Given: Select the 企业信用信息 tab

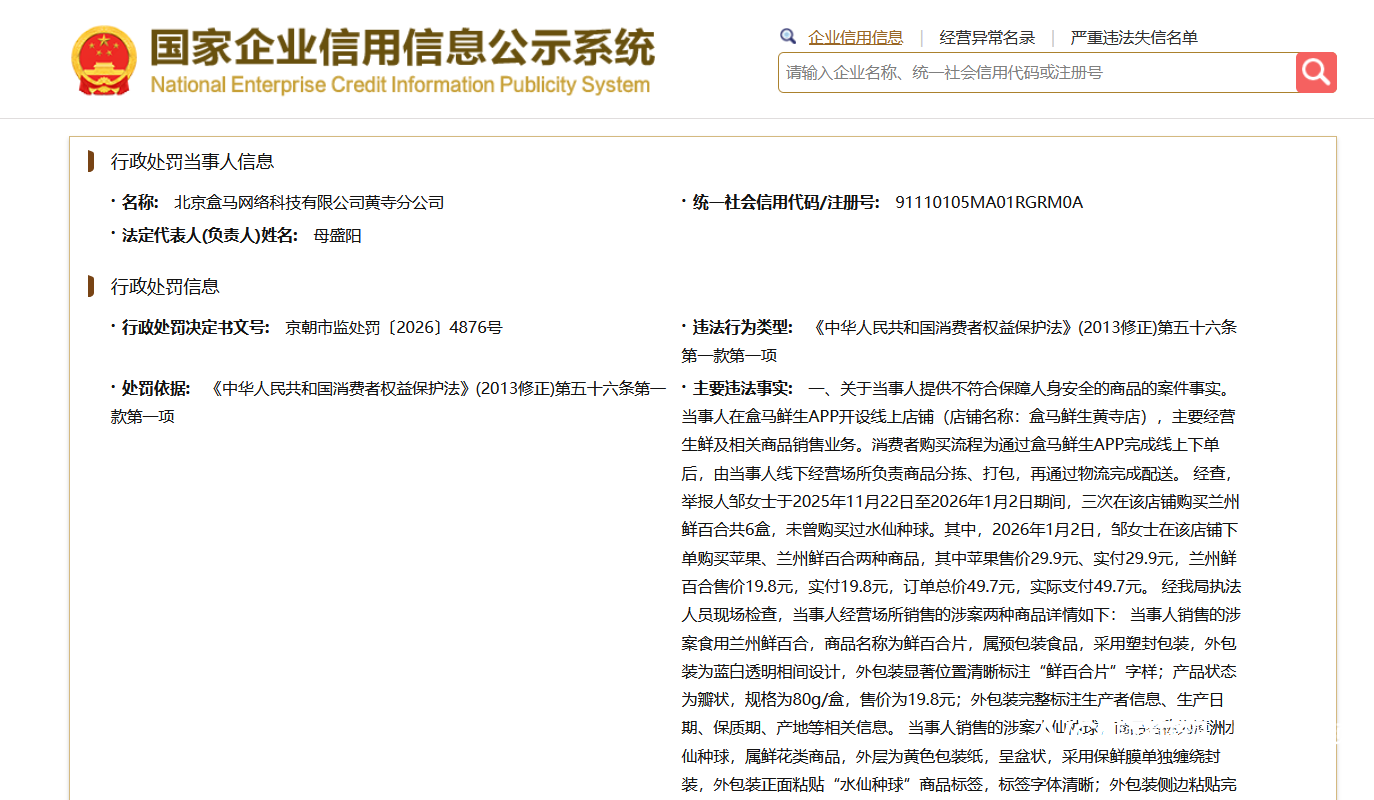Looking at the screenshot, I should pyautogui.click(x=855, y=38).
